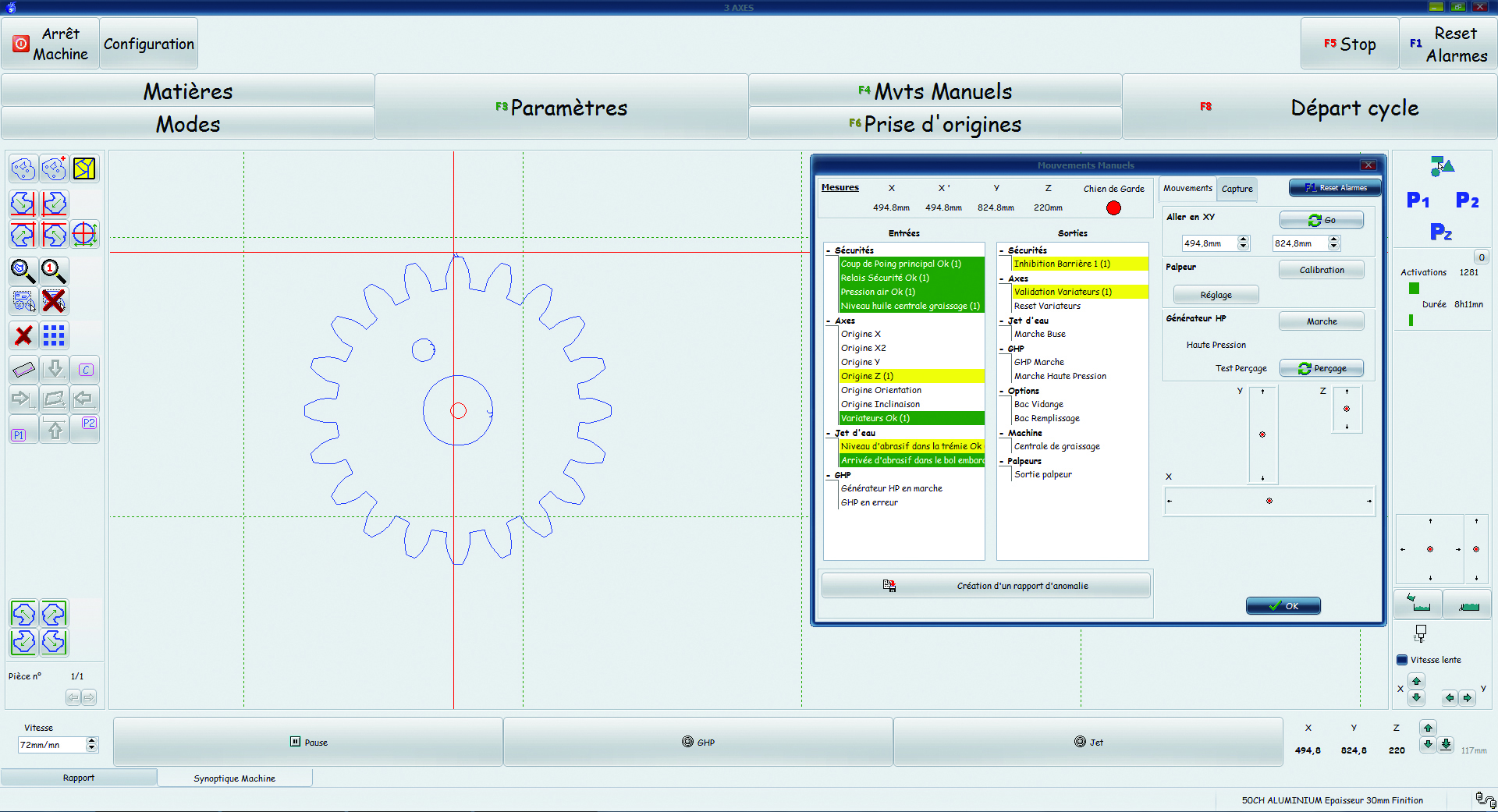This screenshot has height=812, width=1498.
Task: Toggle the Vitesse lente checkbox
Action: [1402, 660]
